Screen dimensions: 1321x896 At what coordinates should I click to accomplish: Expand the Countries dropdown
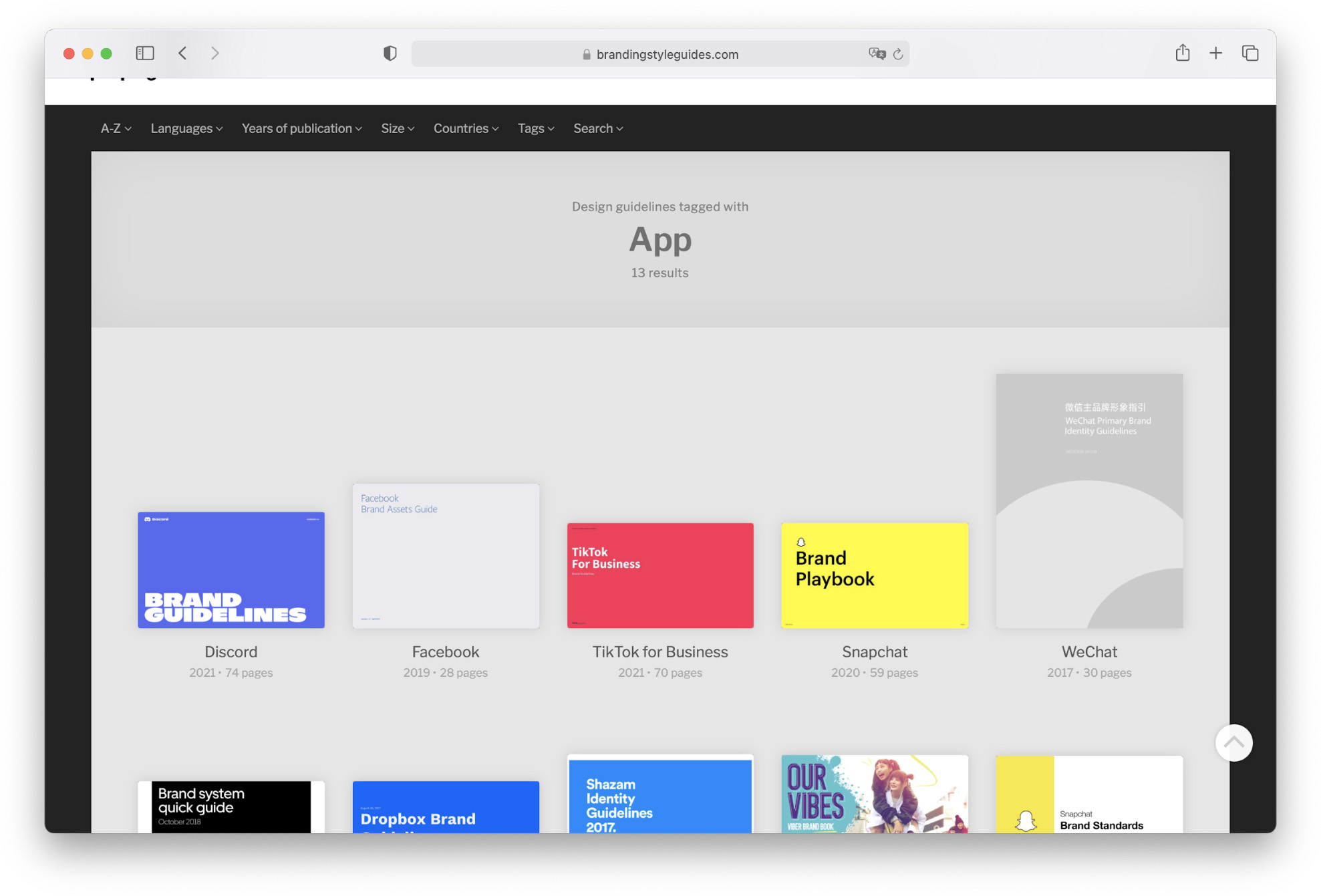[x=466, y=128]
